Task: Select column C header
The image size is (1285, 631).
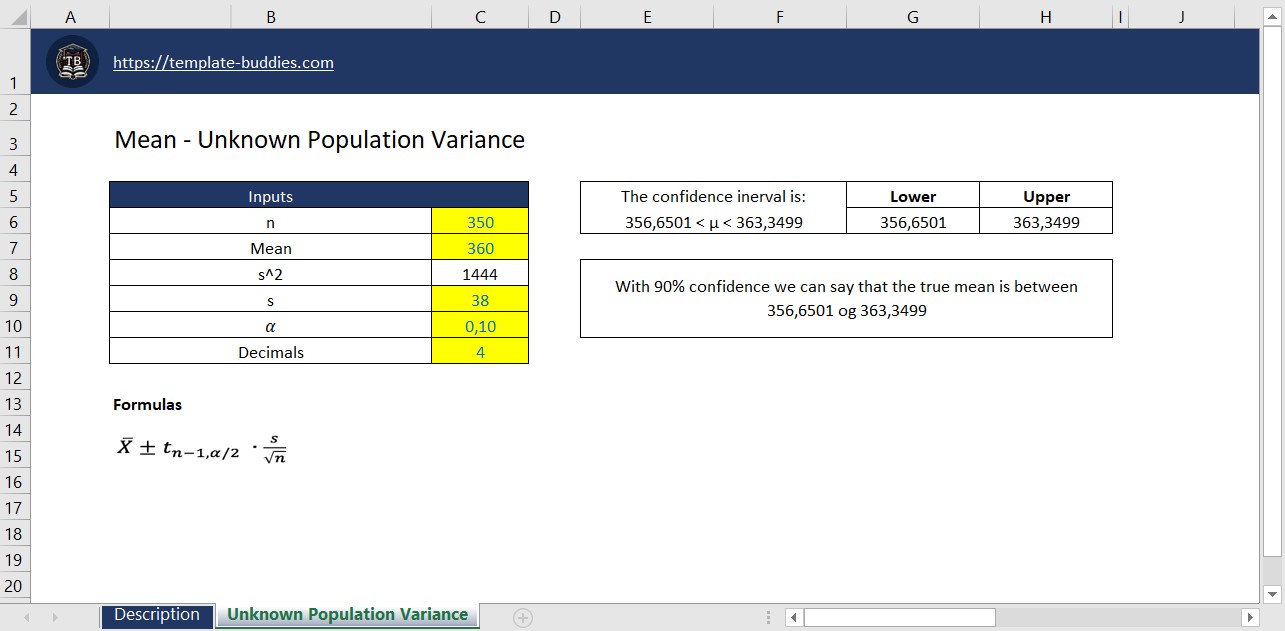Action: [479, 17]
